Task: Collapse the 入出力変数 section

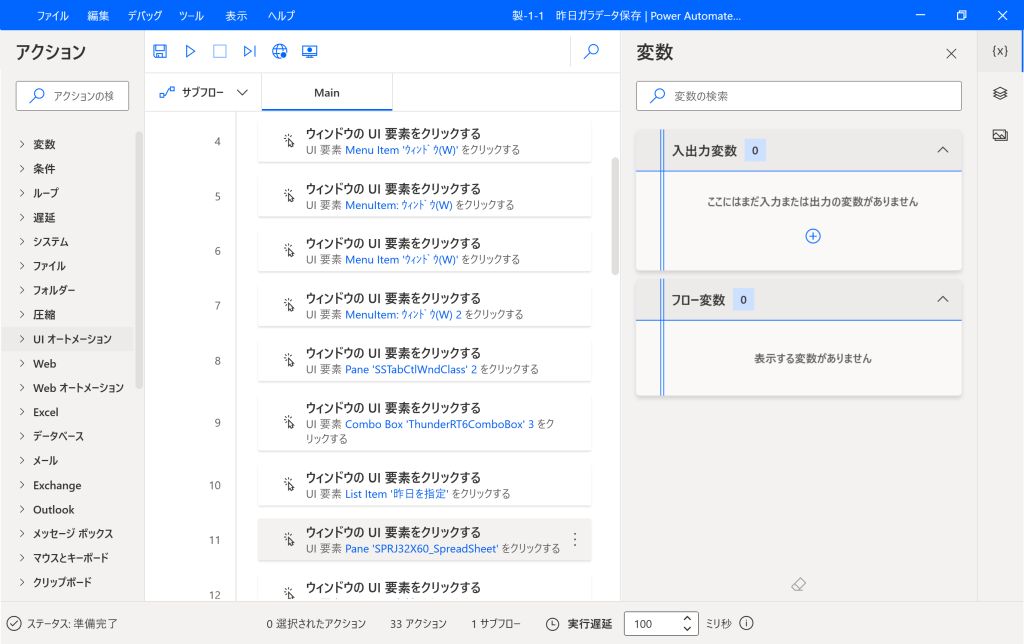Action: tap(942, 150)
